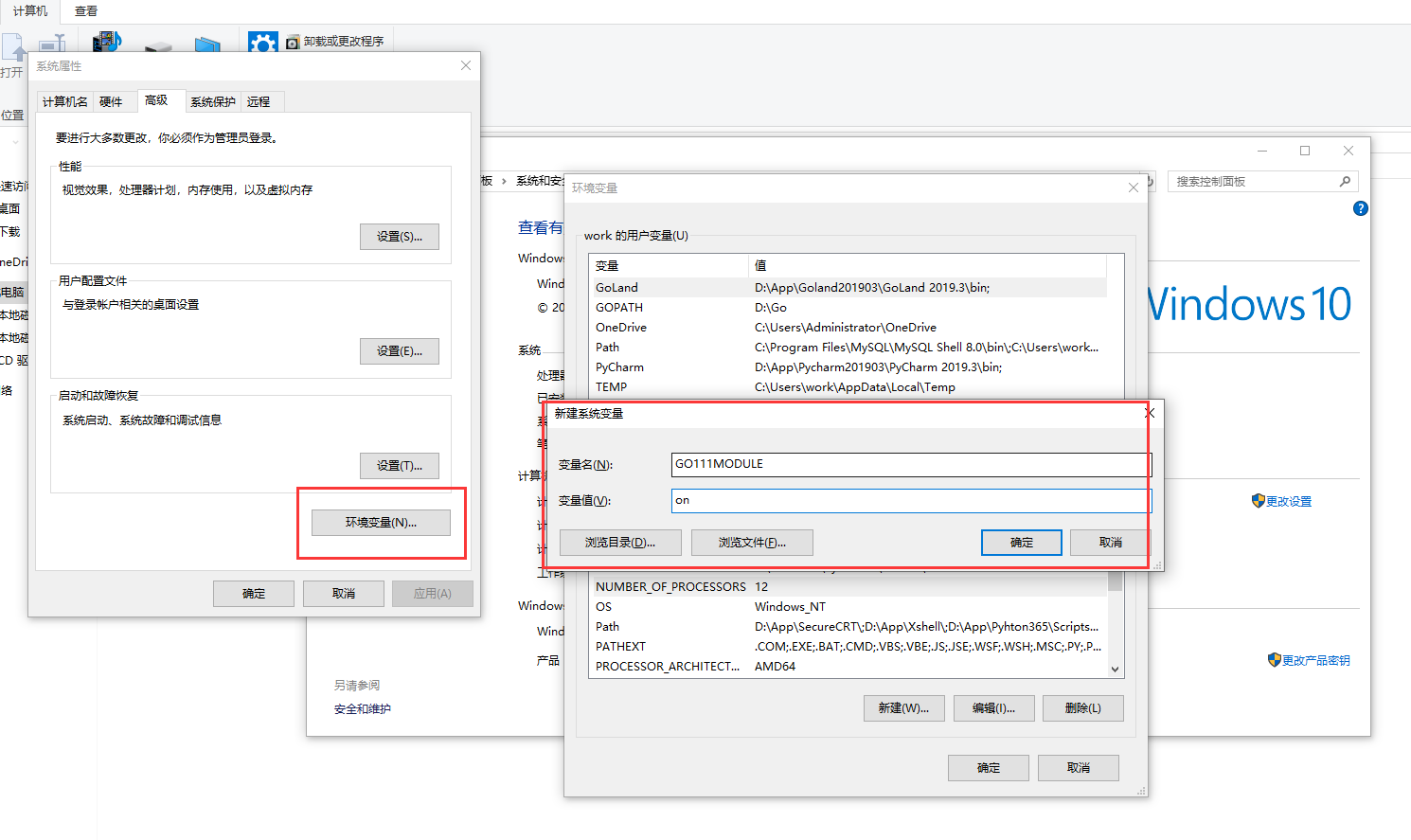Select the PROCESSOR_ARCHITECT... row
Screen dimensions: 1411x840
tap(848, 667)
